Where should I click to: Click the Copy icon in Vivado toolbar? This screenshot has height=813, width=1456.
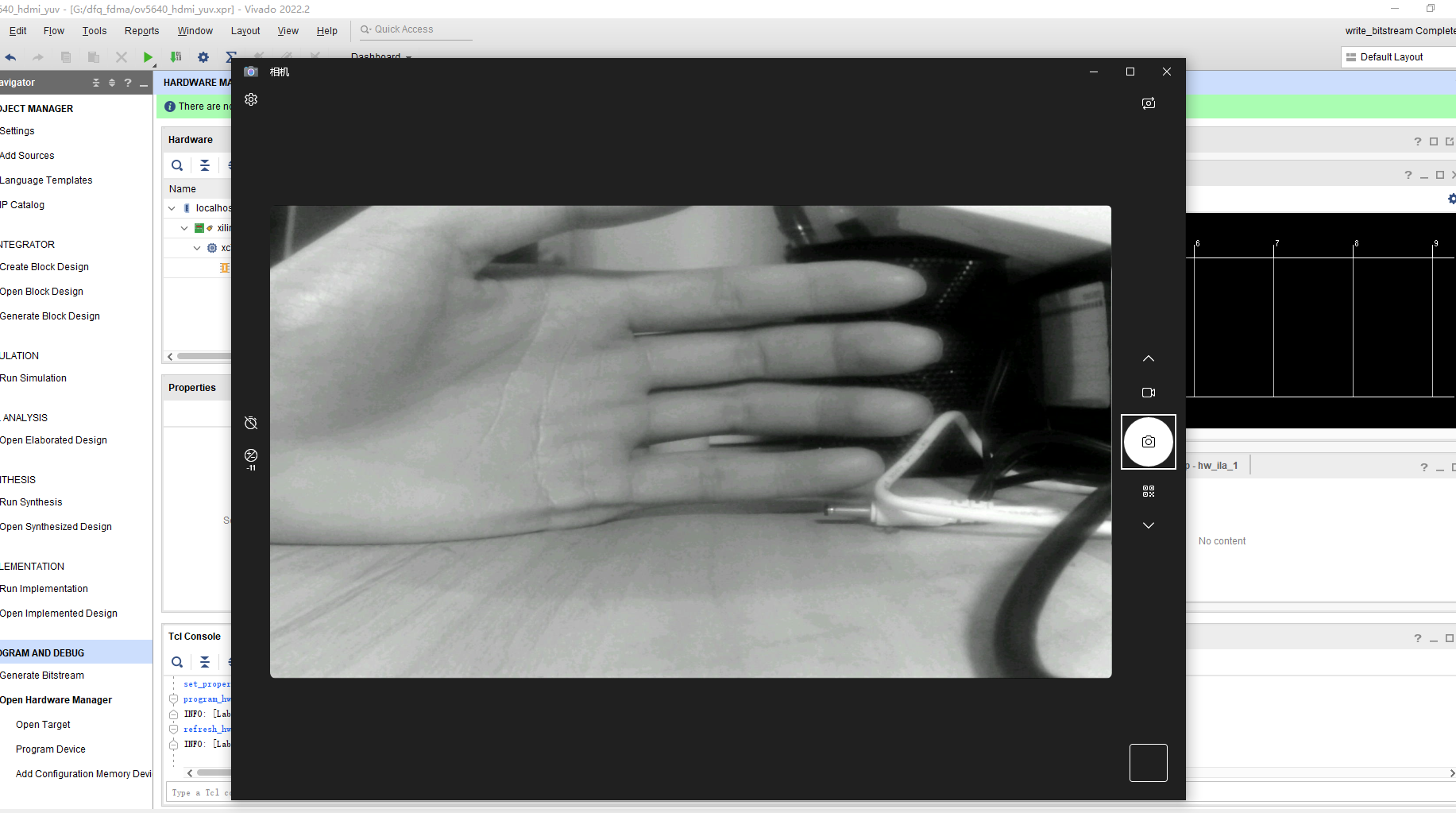66,57
